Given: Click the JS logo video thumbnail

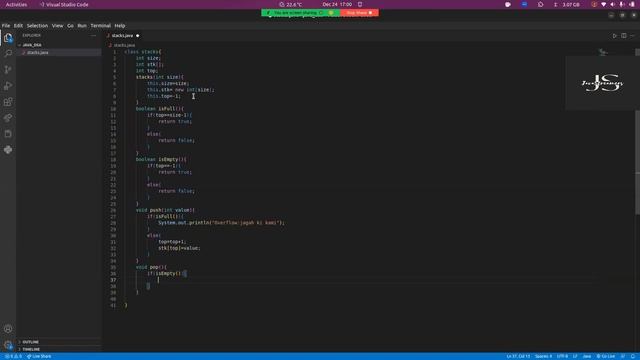Looking at the screenshot, I should [x=602, y=83].
